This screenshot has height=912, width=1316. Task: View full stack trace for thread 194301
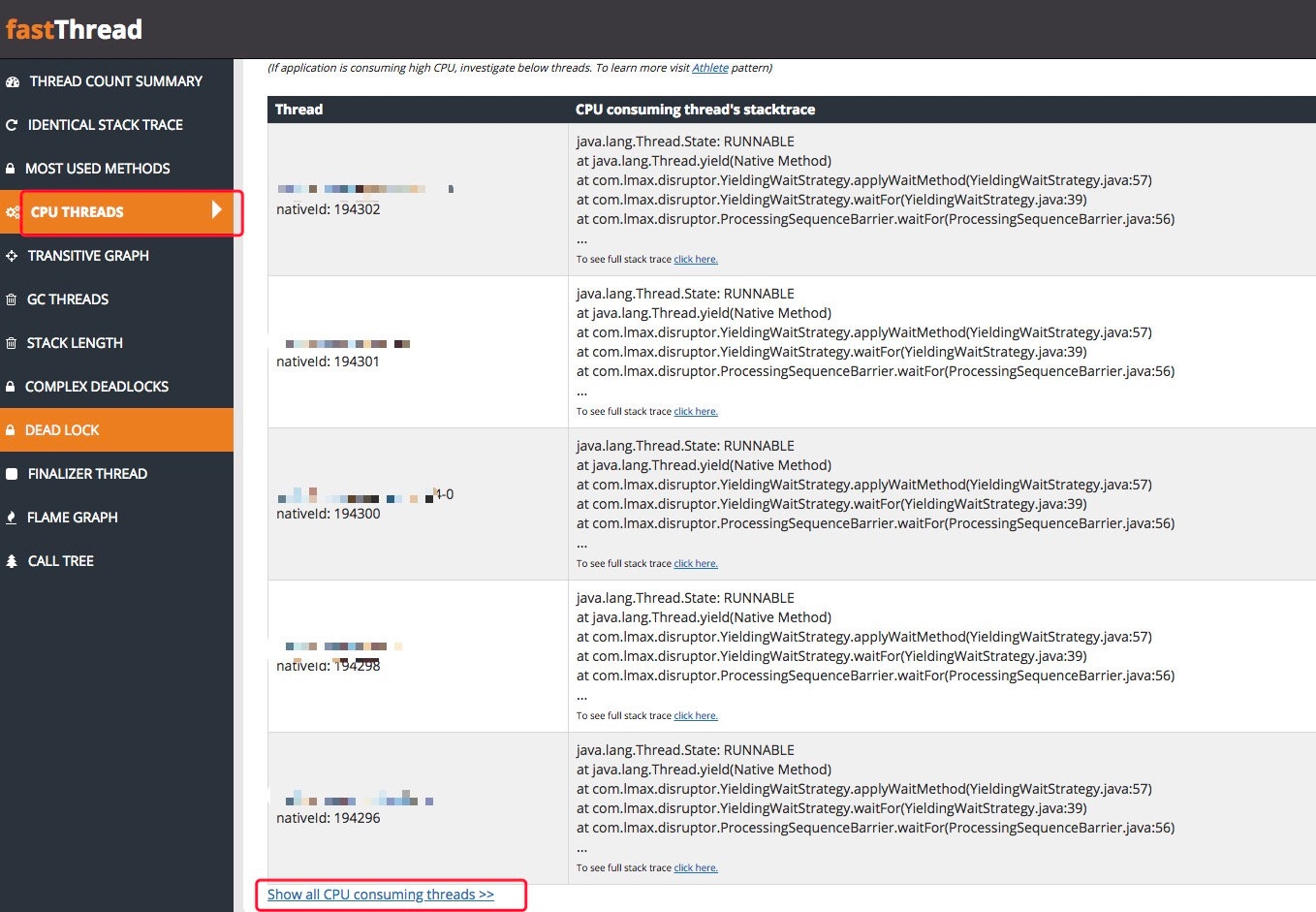tap(696, 412)
